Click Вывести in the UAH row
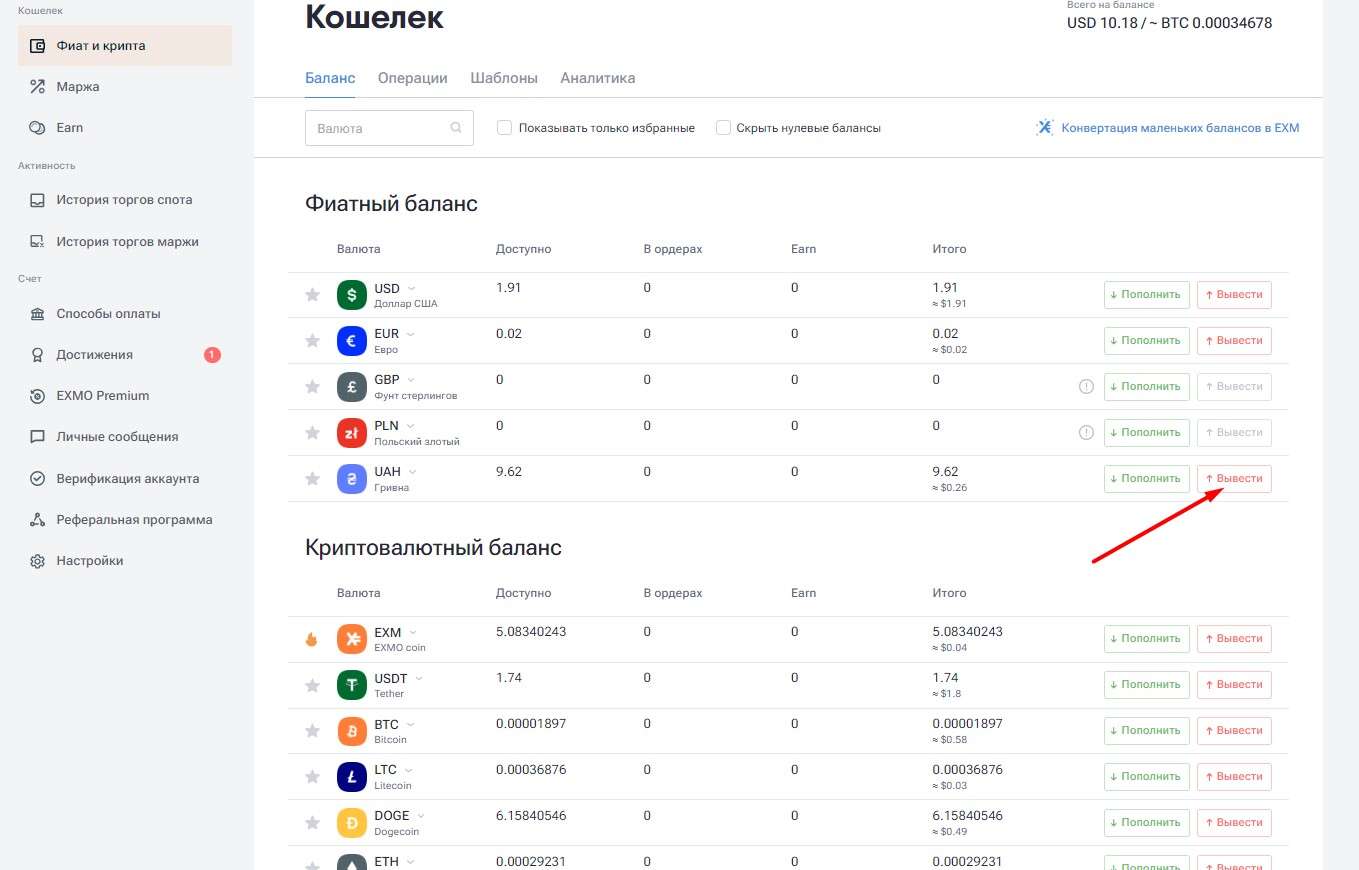Viewport: 1359px width, 870px height. [x=1234, y=479]
